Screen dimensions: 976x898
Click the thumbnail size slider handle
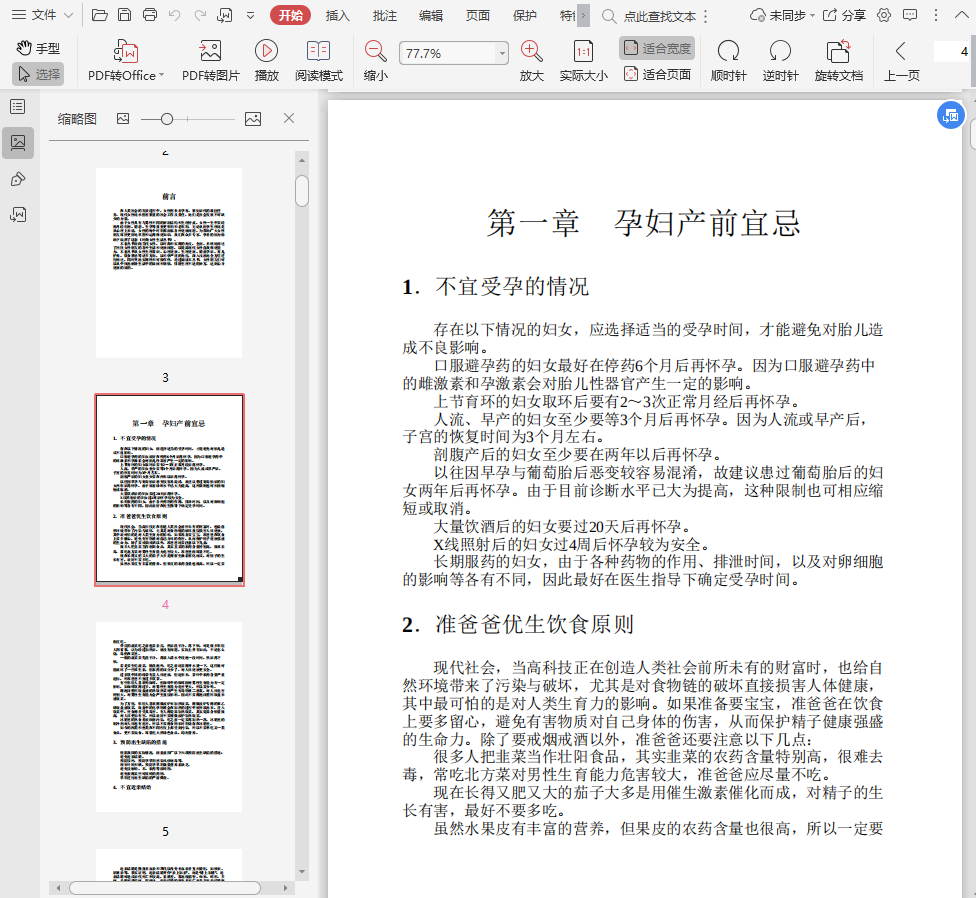(167, 119)
